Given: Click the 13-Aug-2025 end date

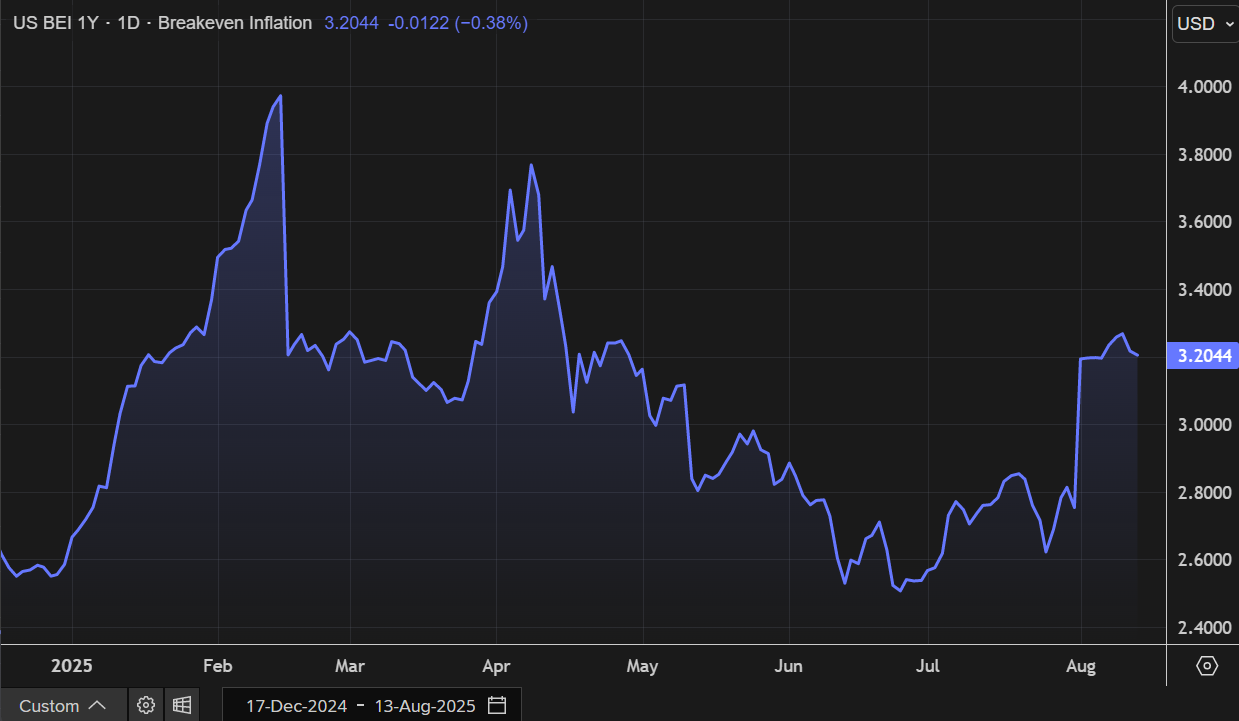Looking at the screenshot, I should [426, 706].
